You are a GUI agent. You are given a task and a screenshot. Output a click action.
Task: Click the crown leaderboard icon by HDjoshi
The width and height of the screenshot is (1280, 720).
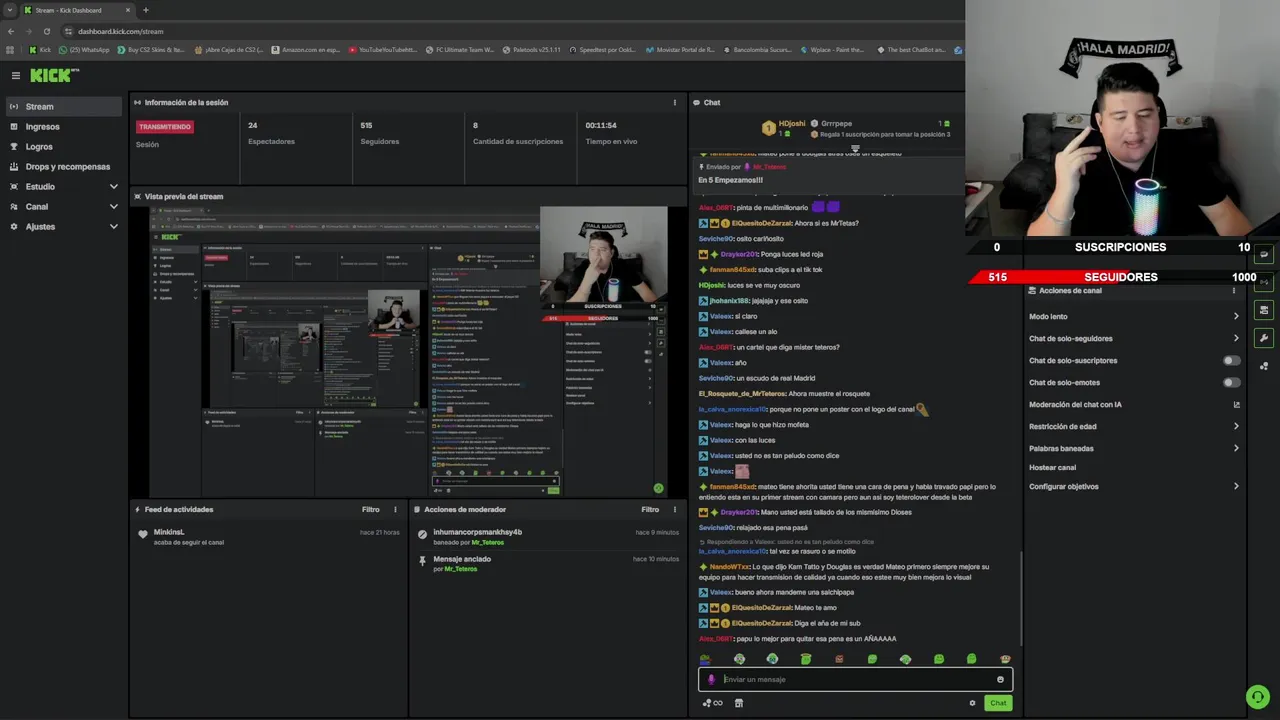point(768,128)
